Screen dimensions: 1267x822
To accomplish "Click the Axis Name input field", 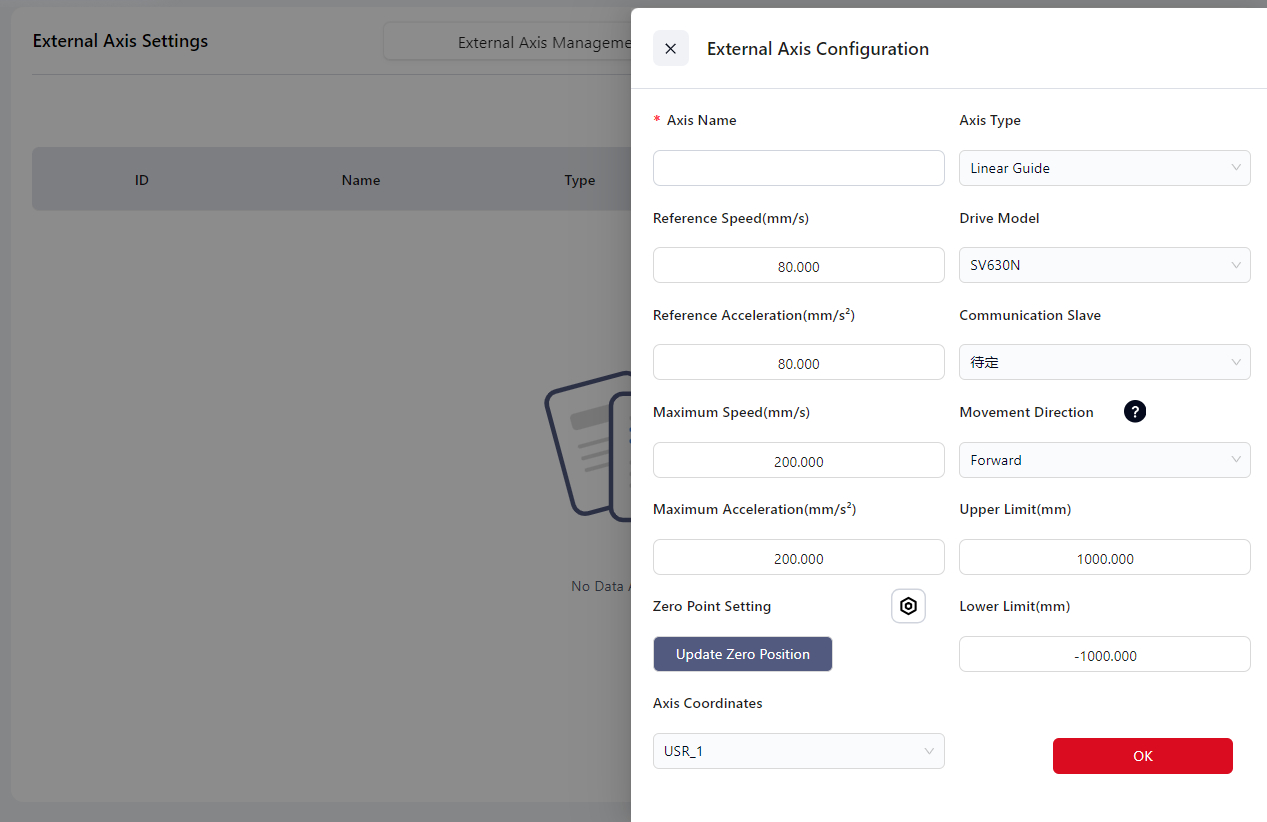I will click(x=798, y=168).
